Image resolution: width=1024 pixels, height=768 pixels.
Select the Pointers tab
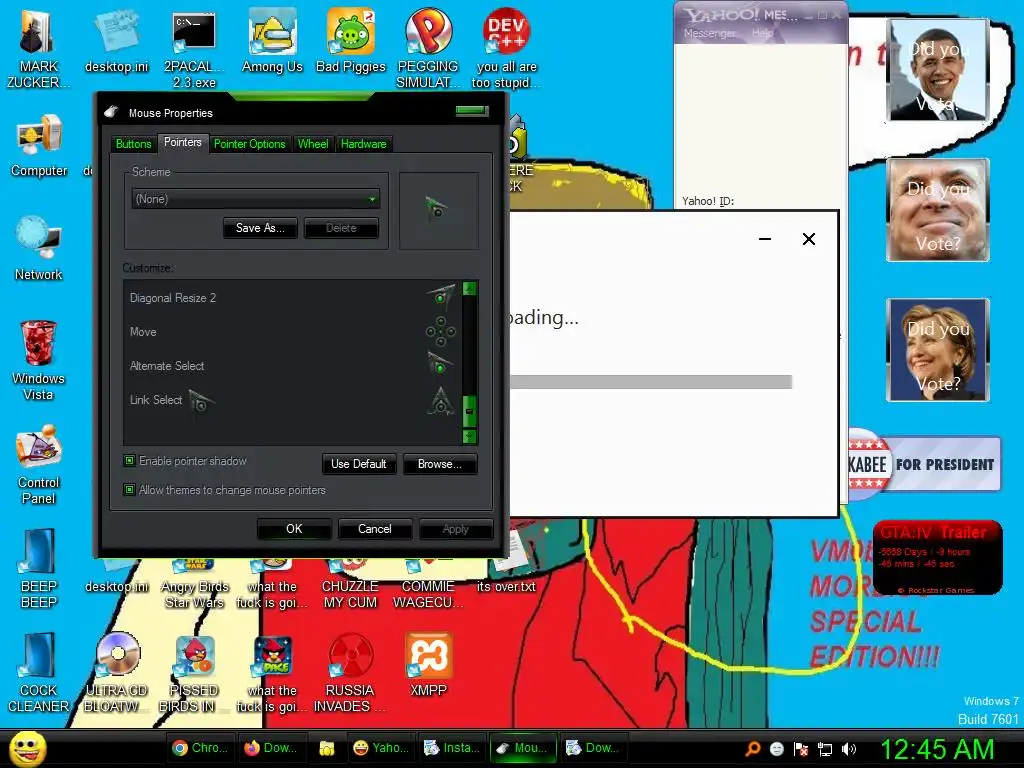coord(183,142)
